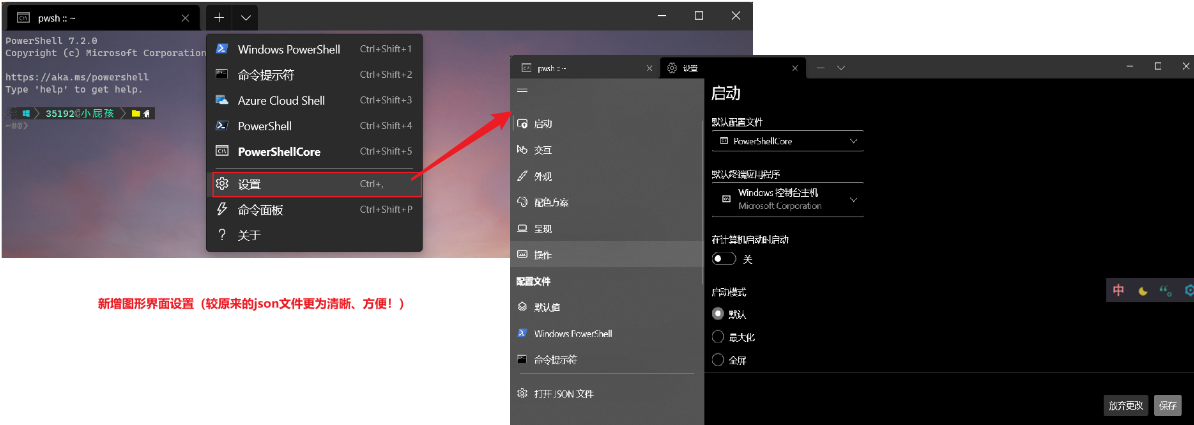
Task: Click the 放弃更改 button
Action: [x=1125, y=405]
